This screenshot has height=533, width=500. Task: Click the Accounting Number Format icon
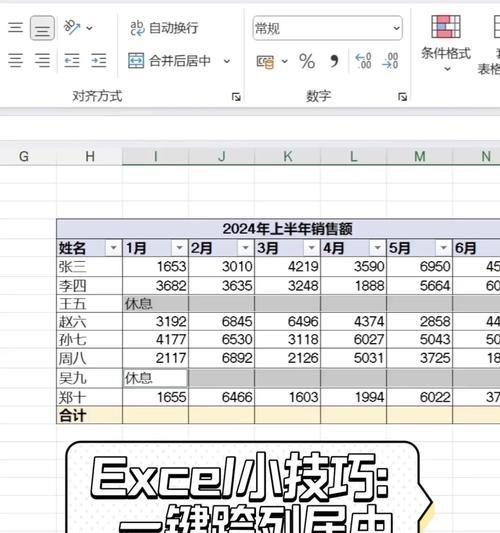click(265, 62)
